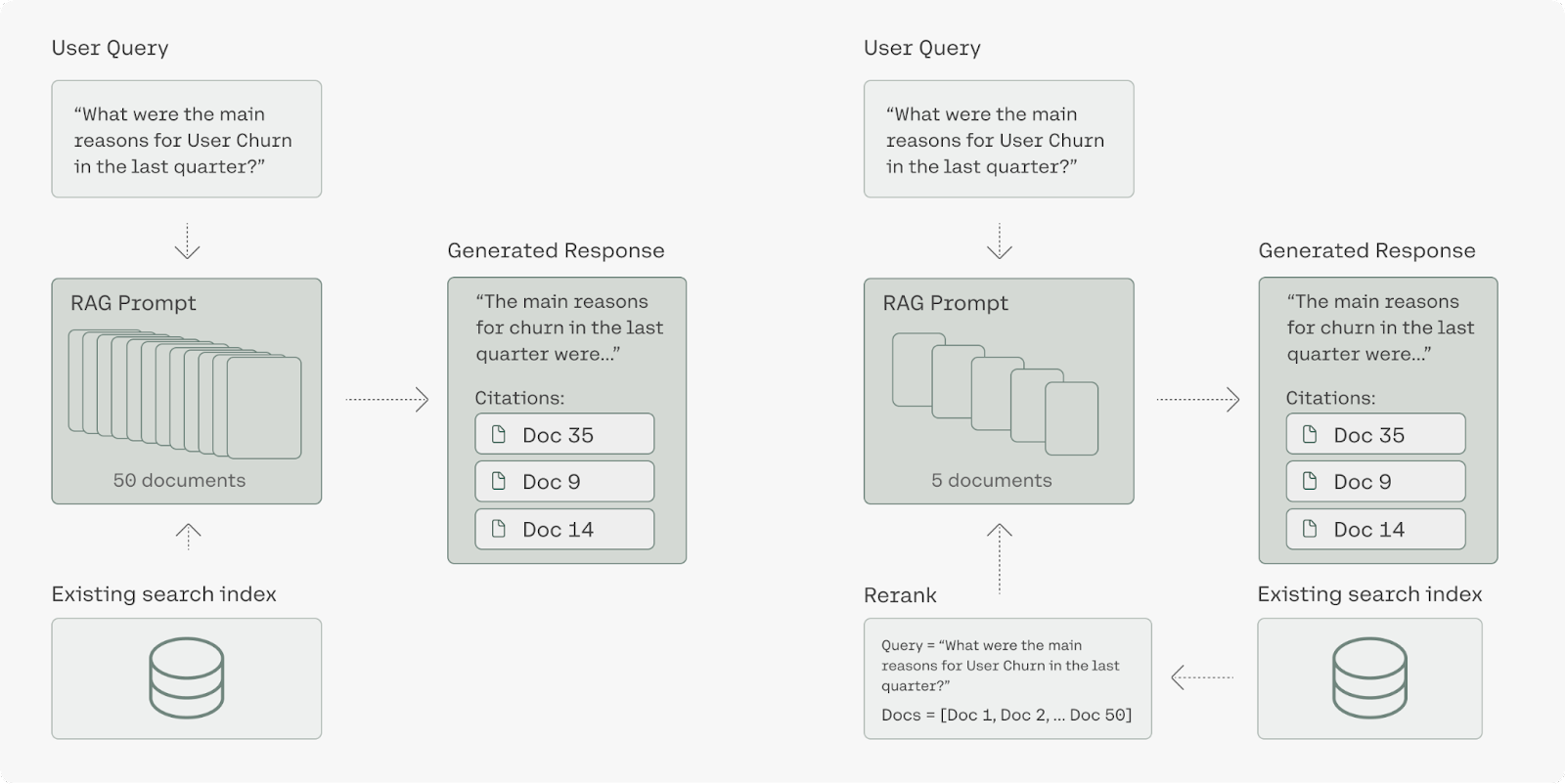Screen dimensions: 1565x784
Task: Click the right Generated Response quote text
Action: point(1380,327)
